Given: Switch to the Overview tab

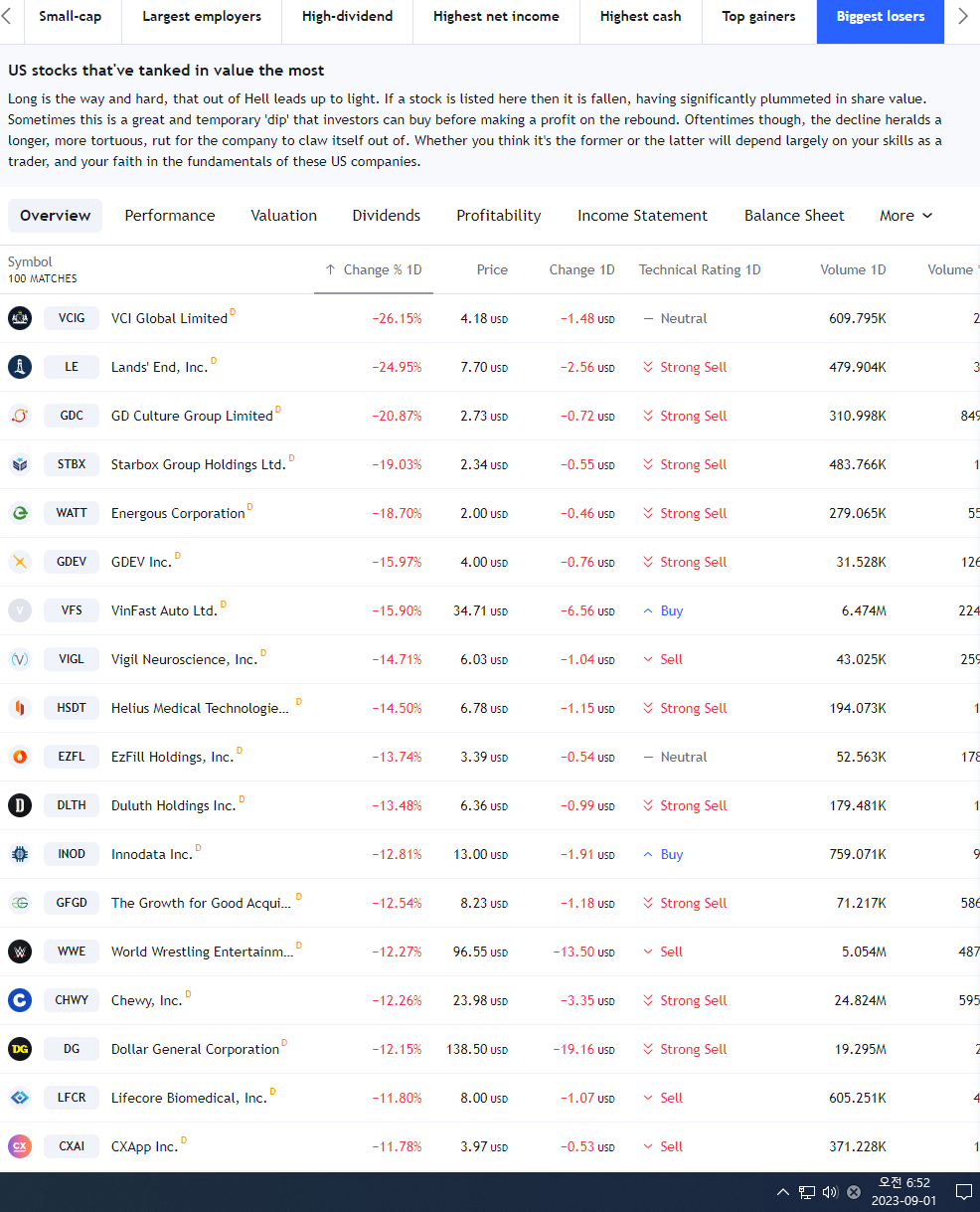Looking at the screenshot, I should 56,216.
